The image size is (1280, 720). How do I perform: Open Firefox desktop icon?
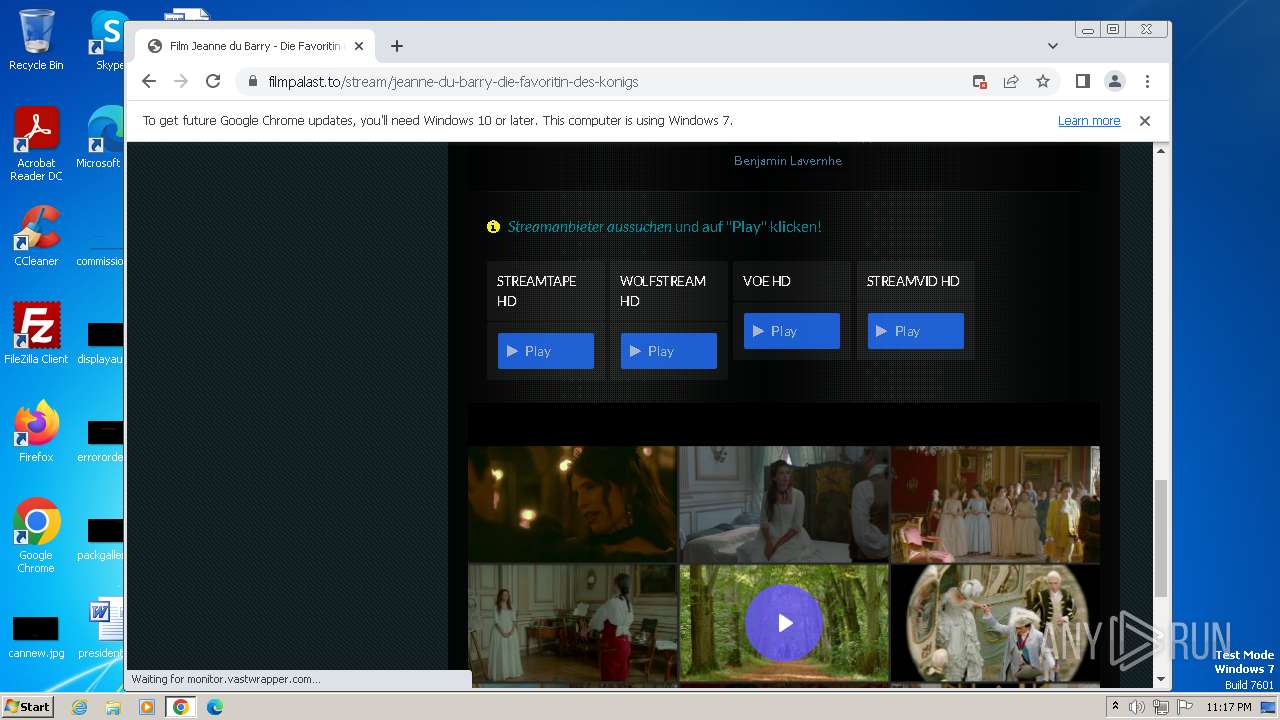click(x=36, y=431)
